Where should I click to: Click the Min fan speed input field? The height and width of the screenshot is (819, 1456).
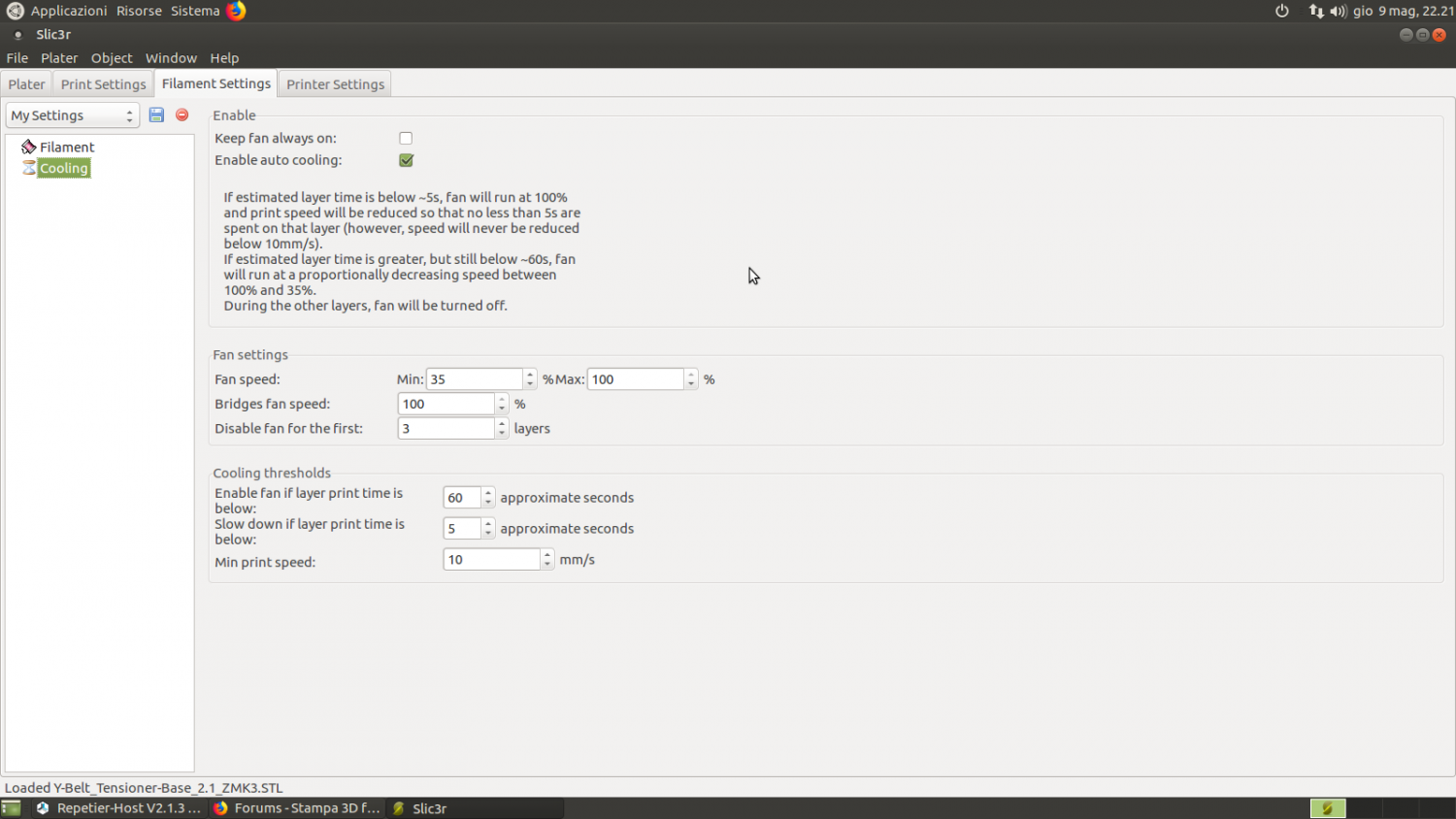(x=475, y=379)
